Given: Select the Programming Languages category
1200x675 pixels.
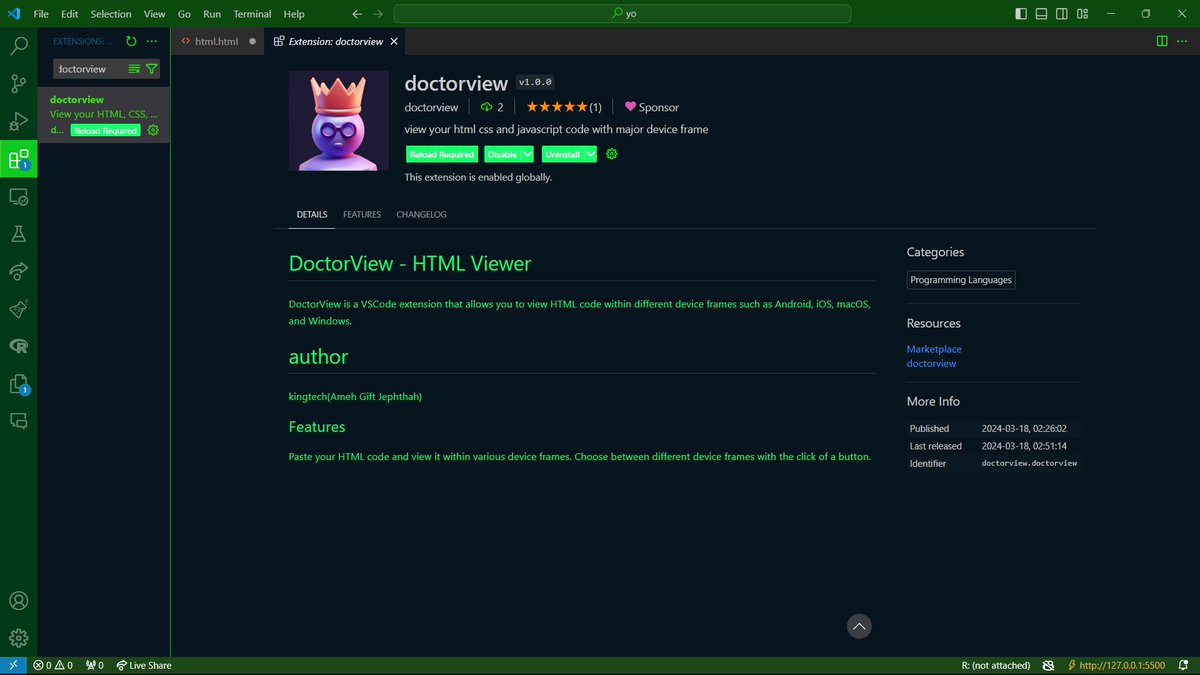Looking at the screenshot, I should [961, 280].
